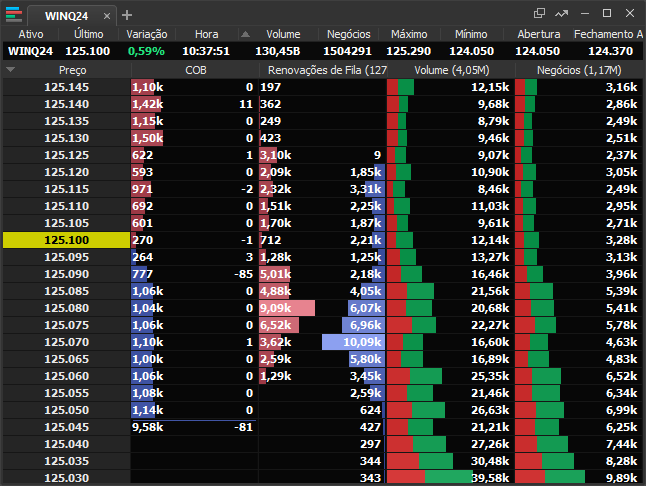646x486 pixels.
Task: Select price level 125.125
Action: point(66,155)
